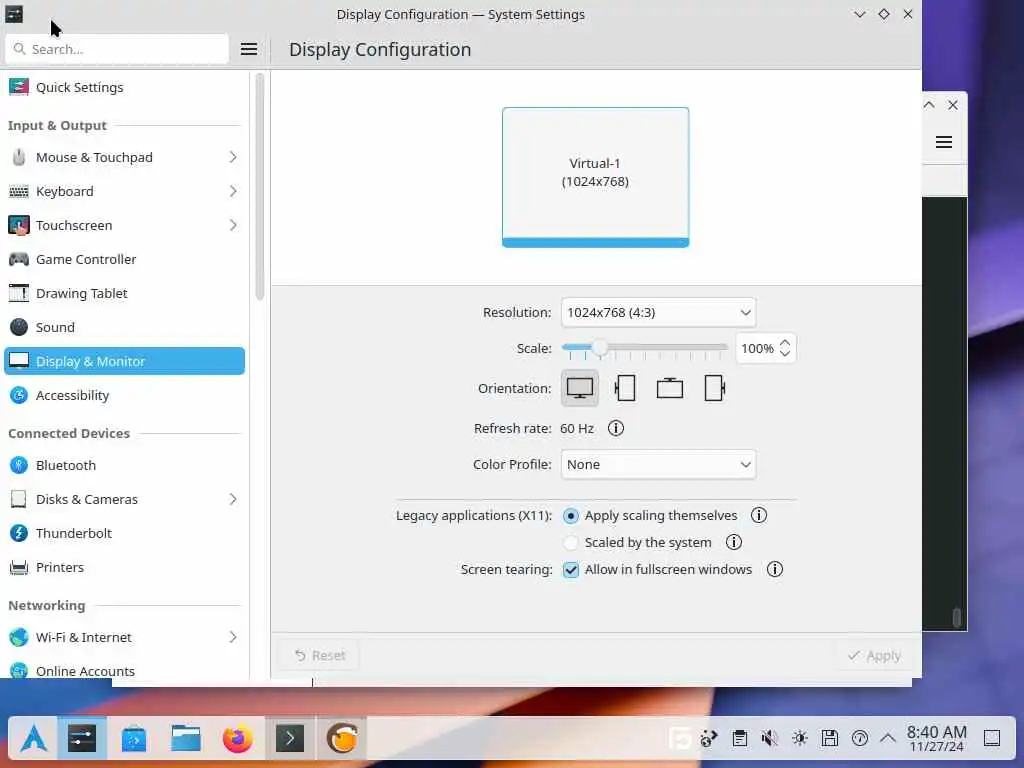The height and width of the screenshot is (768, 1024).
Task: Select normal landscape orientation
Action: tap(579, 388)
